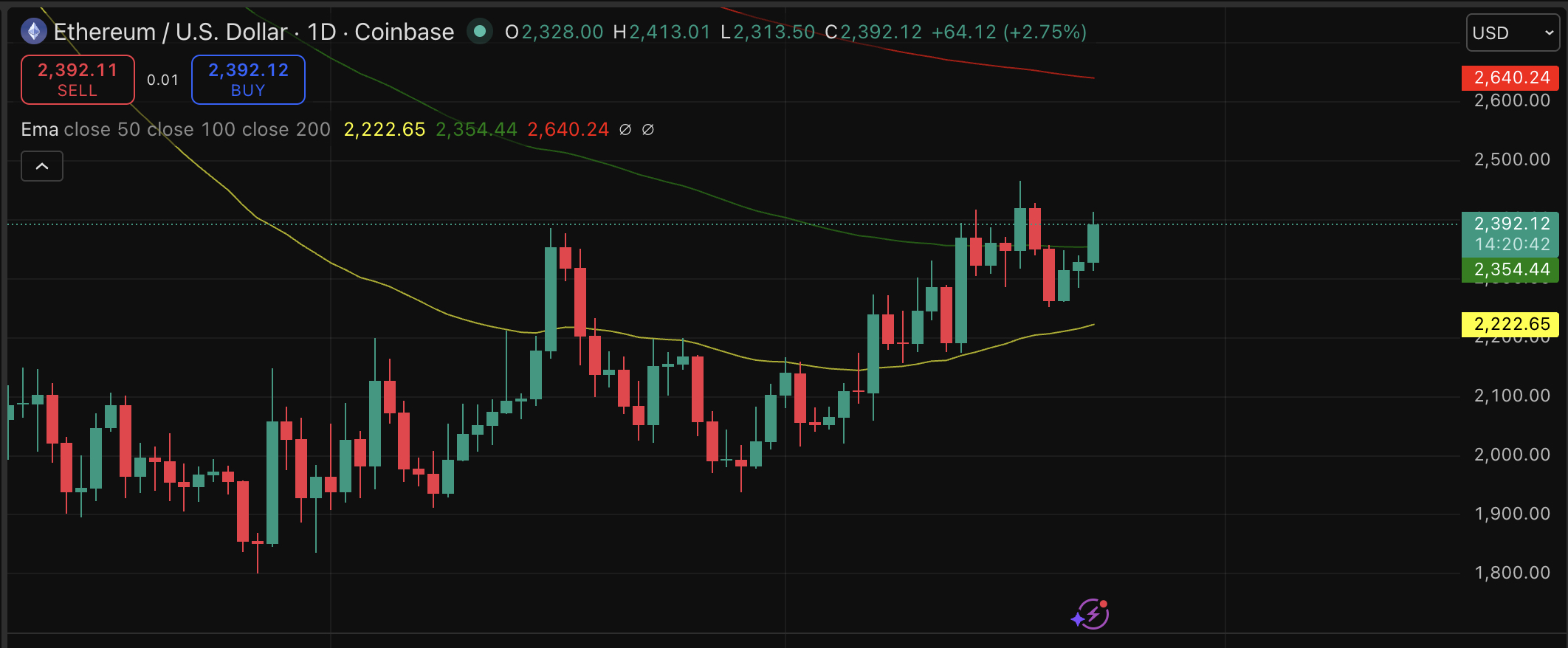Click the 1,800.00 price scale label

1512,573
